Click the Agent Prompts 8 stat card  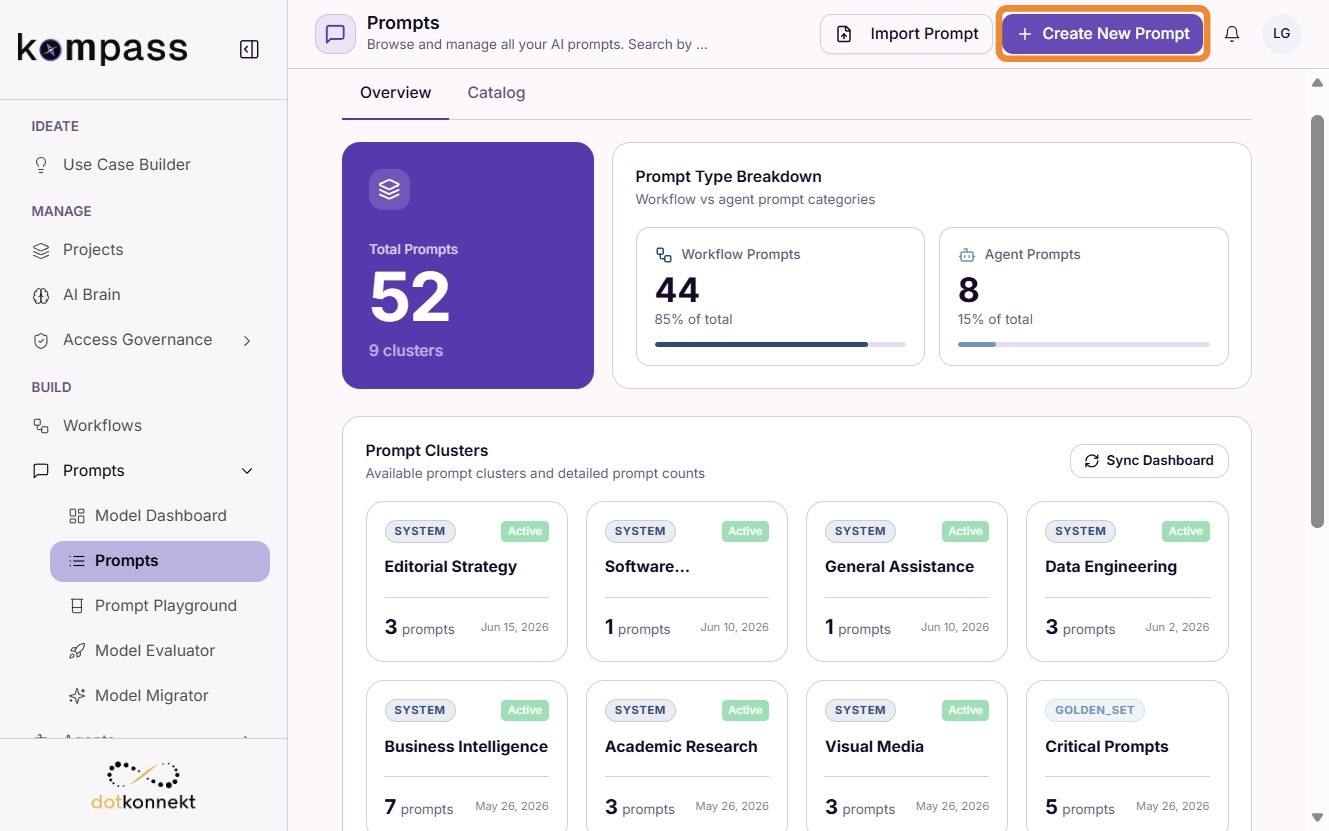point(1084,296)
